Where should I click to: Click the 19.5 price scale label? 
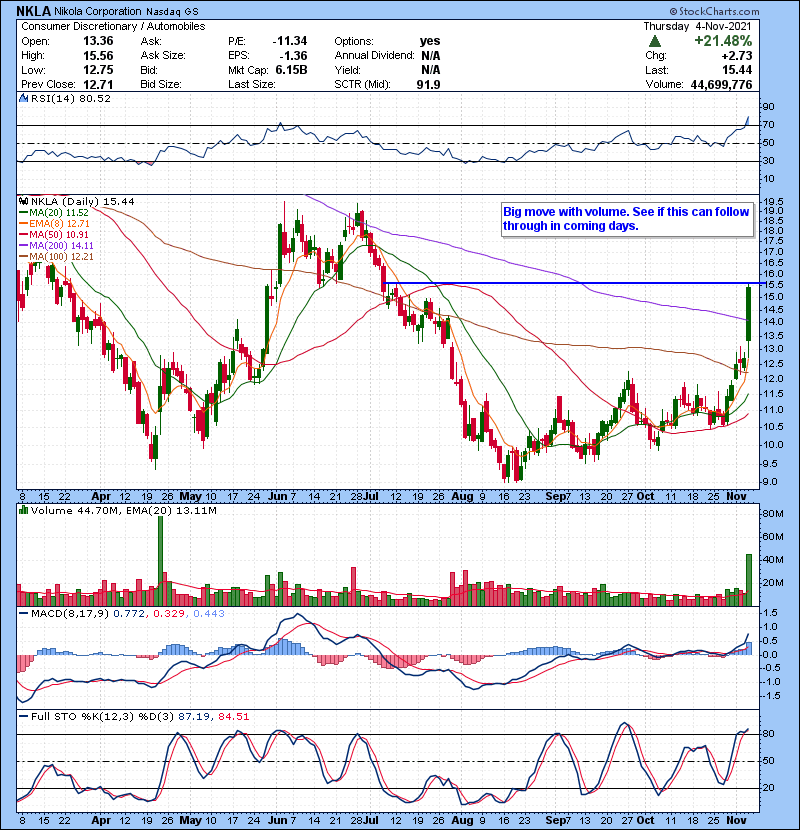click(773, 202)
